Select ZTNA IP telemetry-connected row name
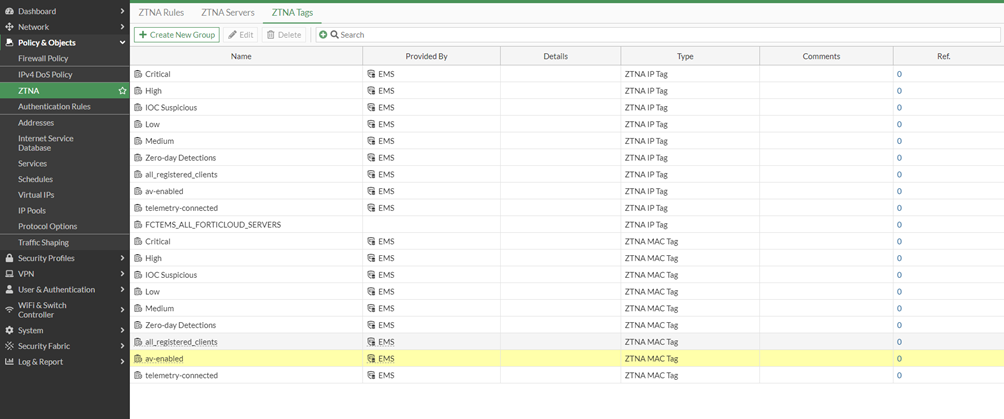The width and height of the screenshot is (1004, 419). [181, 208]
